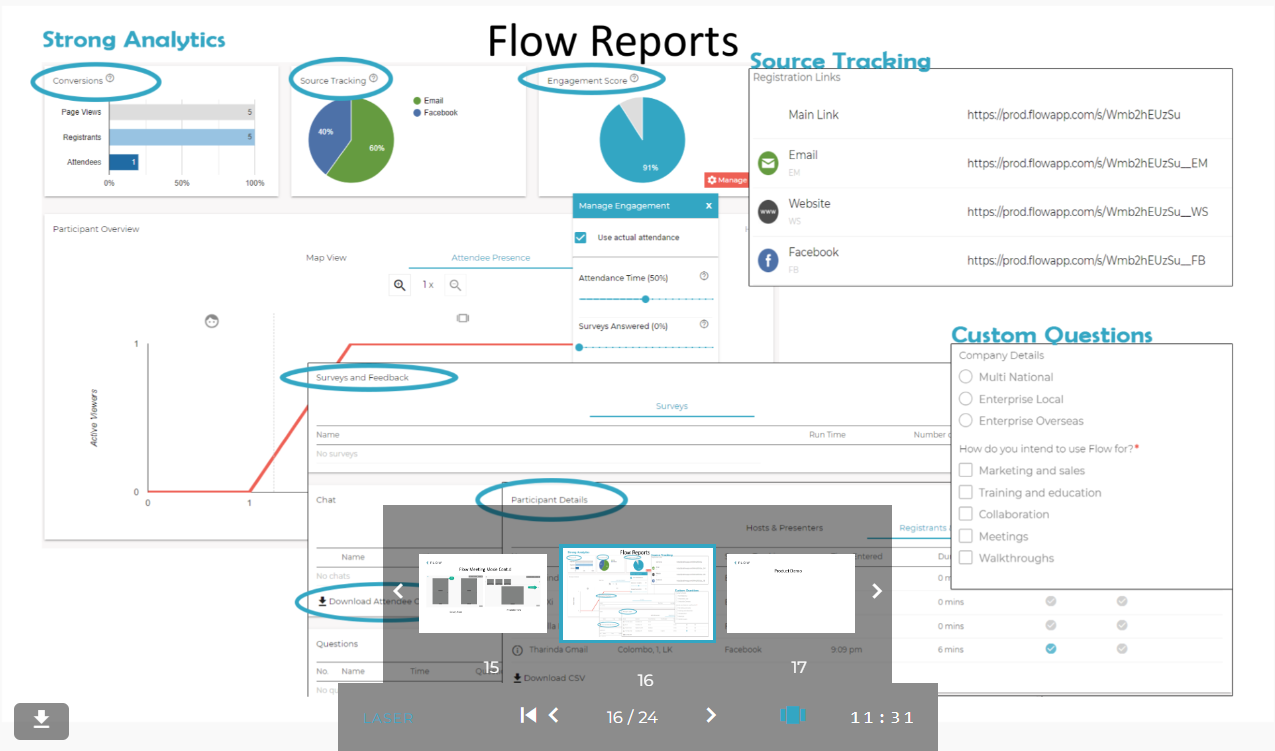Download the presentation with the download button

[41, 721]
